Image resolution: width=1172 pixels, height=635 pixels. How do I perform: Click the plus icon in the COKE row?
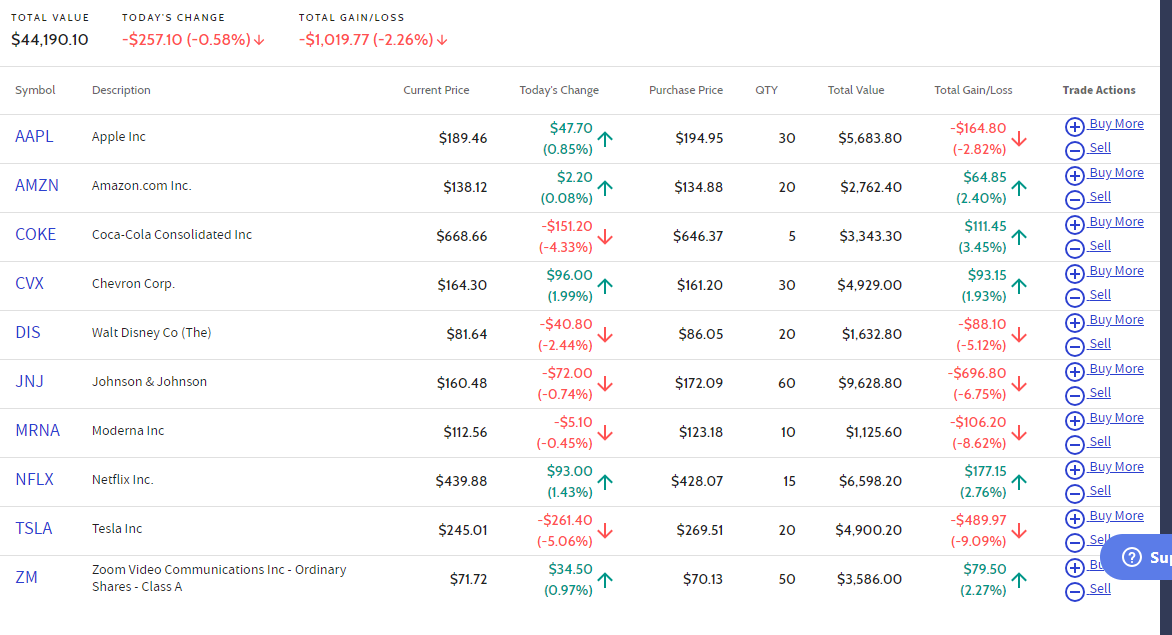point(1074,225)
